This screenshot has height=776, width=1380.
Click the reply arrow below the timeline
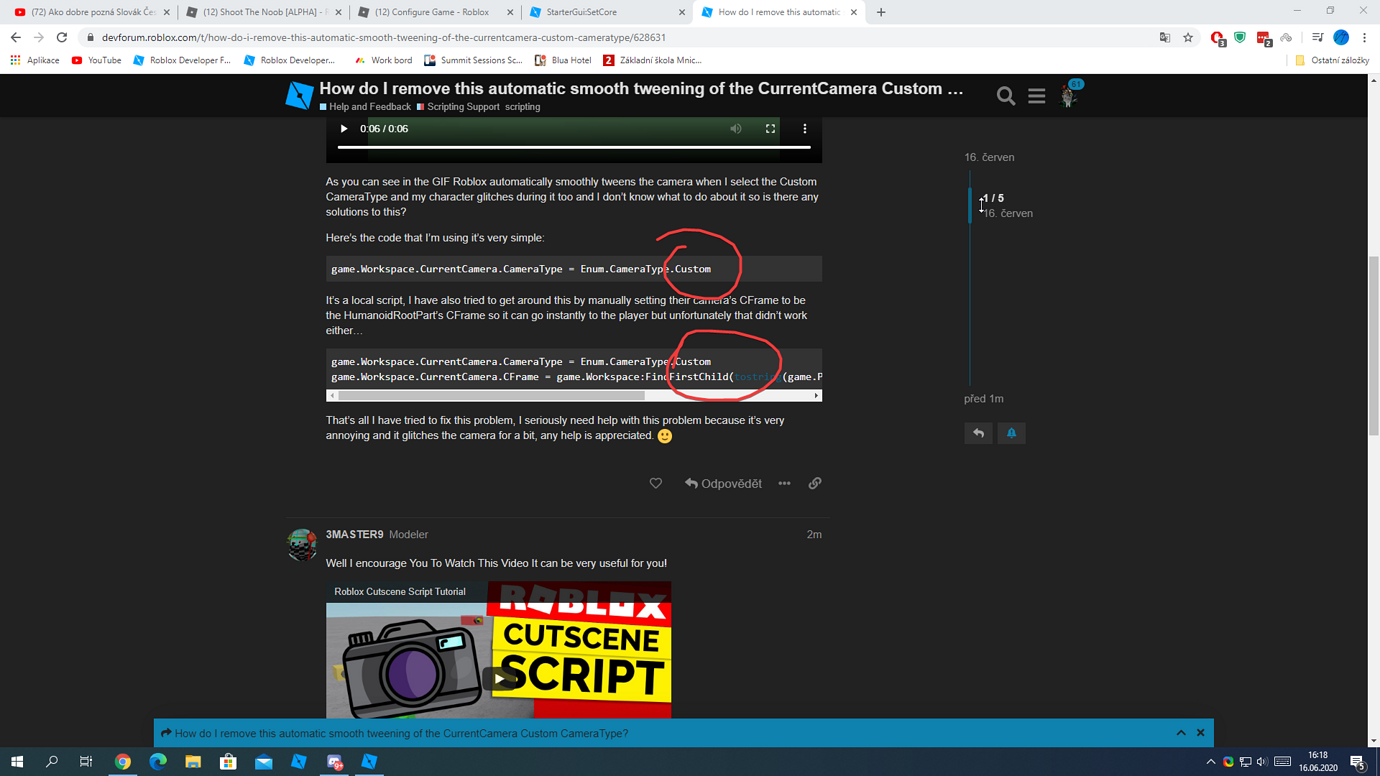(x=978, y=432)
